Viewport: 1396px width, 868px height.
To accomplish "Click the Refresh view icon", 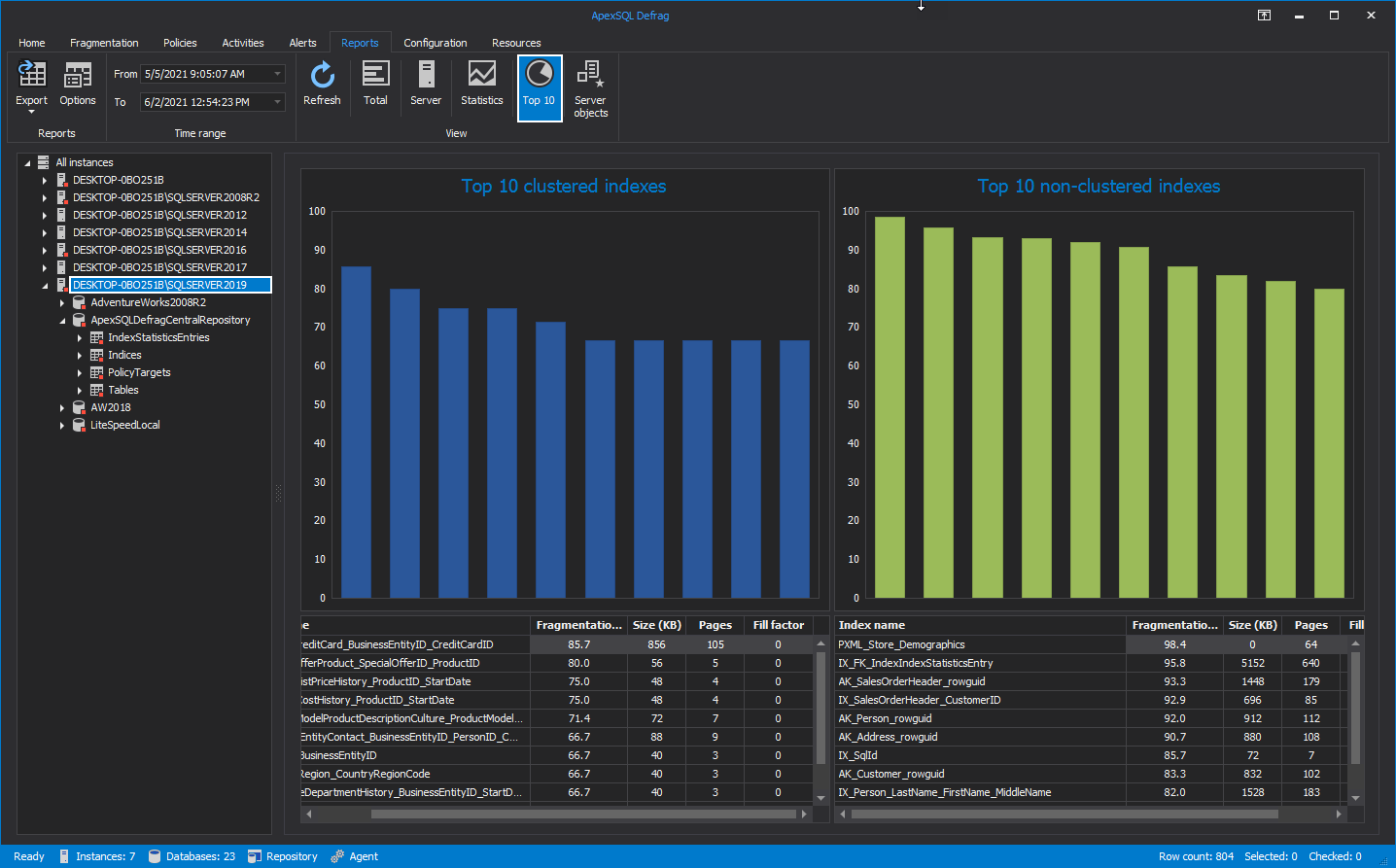I will click(322, 85).
